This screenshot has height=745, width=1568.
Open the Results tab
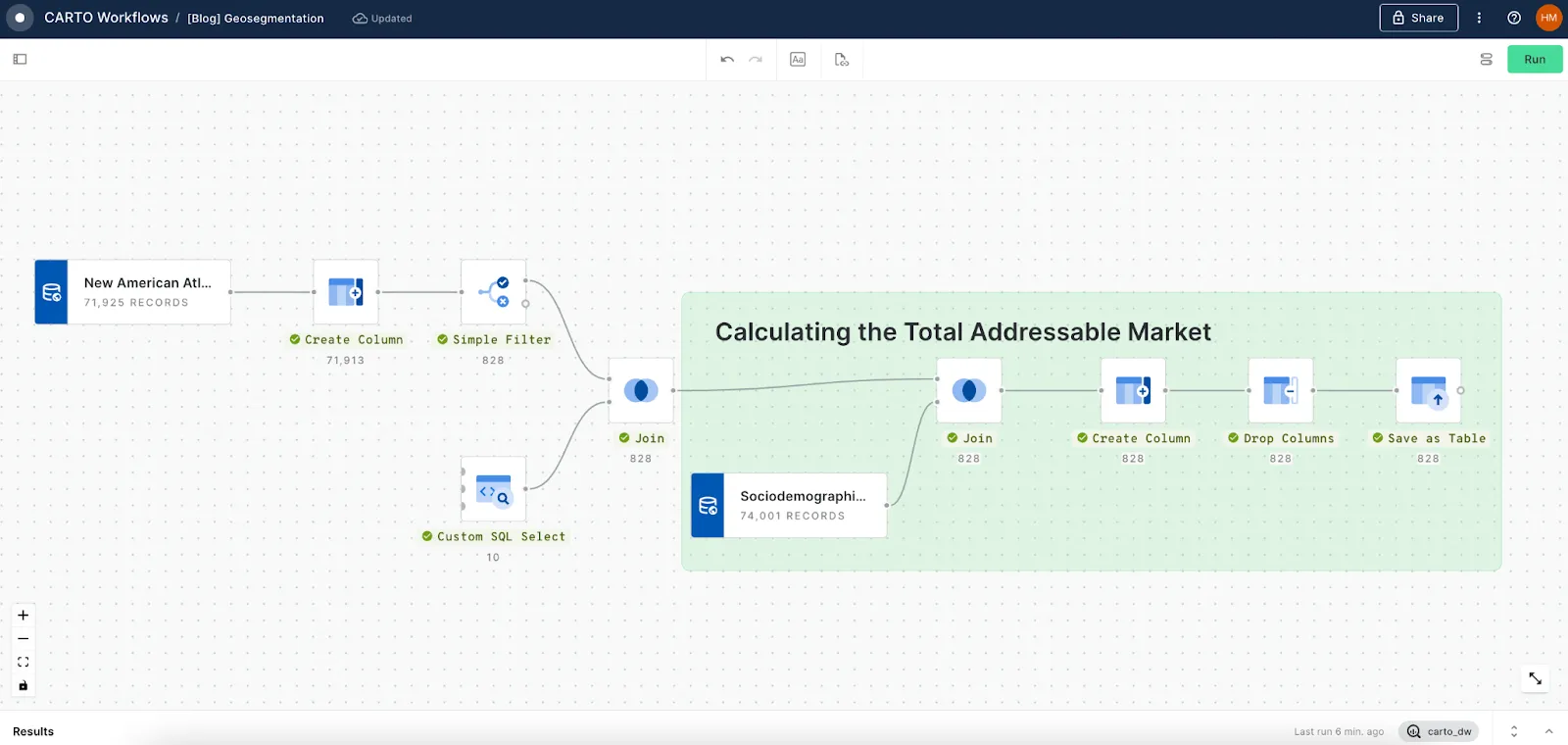pyautogui.click(x=33, y=731)
